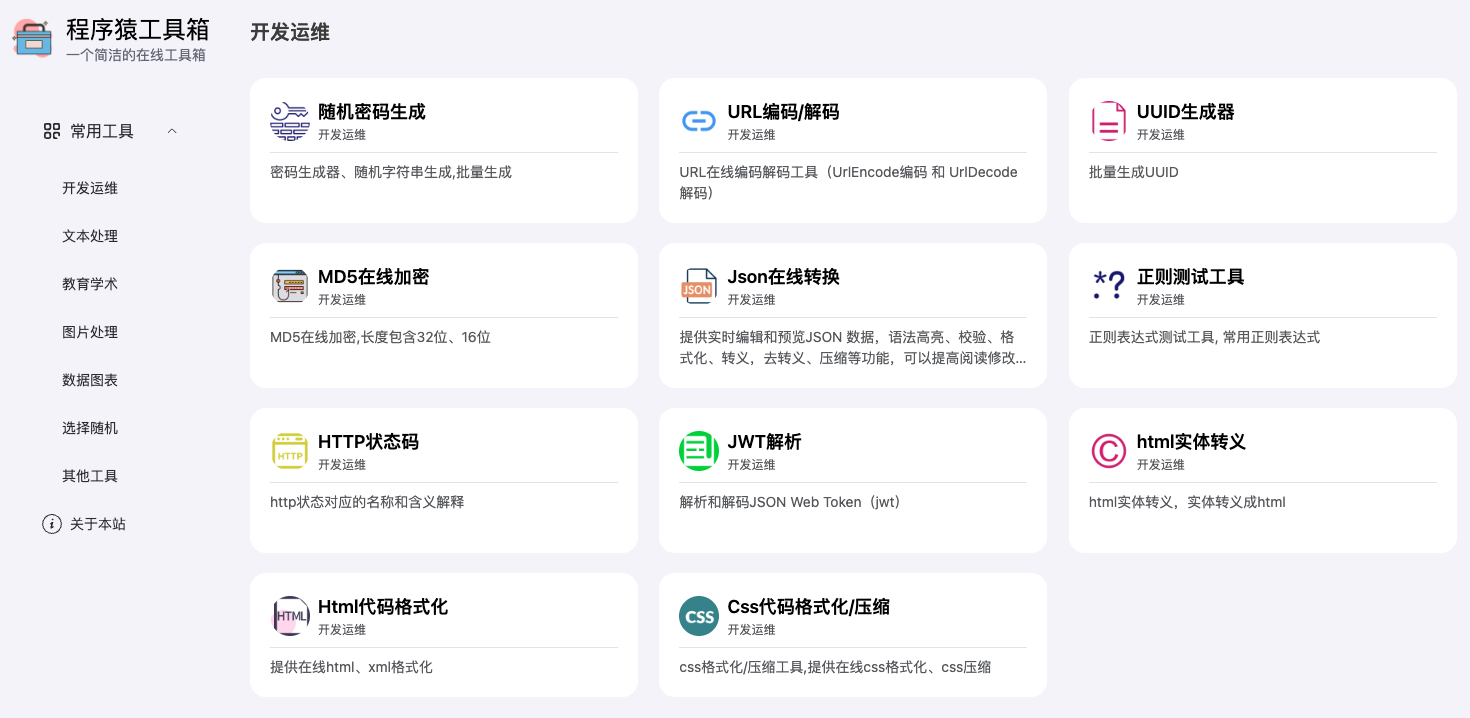Screen dimensions: 1470x718
Task: Open the 图片处理 sidebar category
Action: point(90,332)
